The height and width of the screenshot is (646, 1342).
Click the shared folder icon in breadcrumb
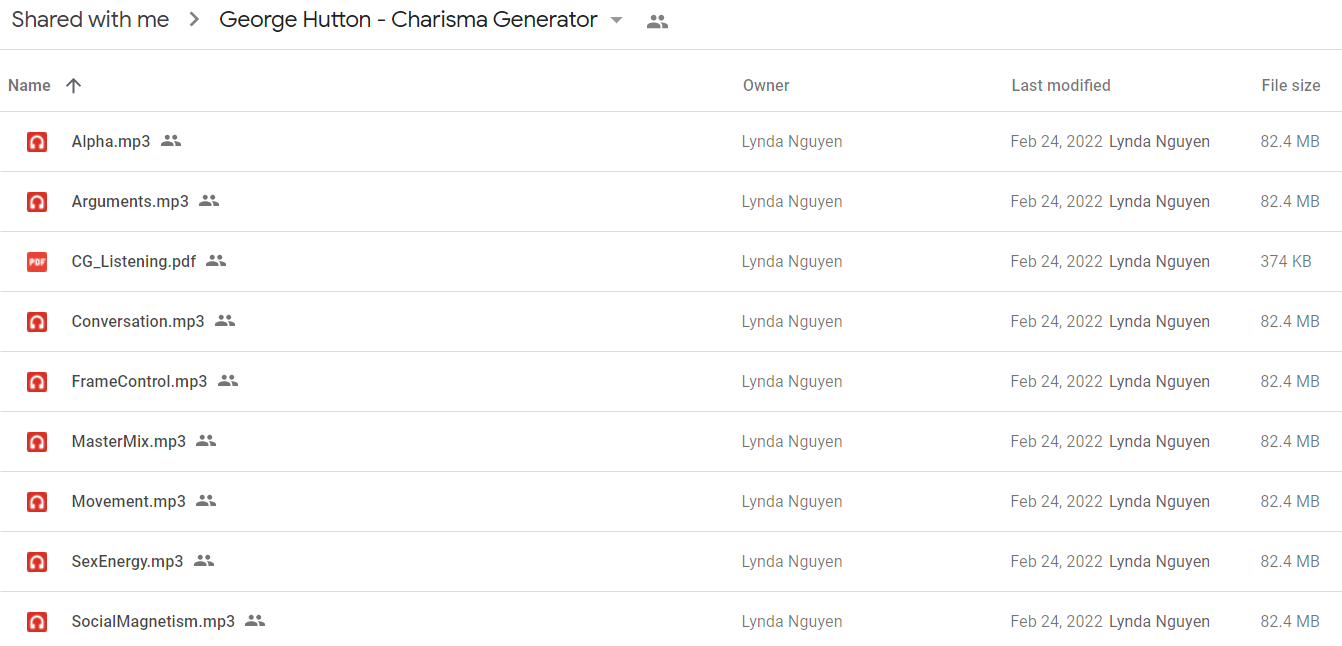[x=657, y=21]
